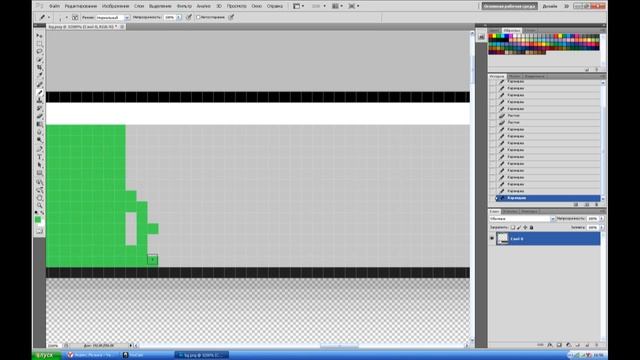
Task: Open the Windows Пуск start button
Action: point(46,355)
